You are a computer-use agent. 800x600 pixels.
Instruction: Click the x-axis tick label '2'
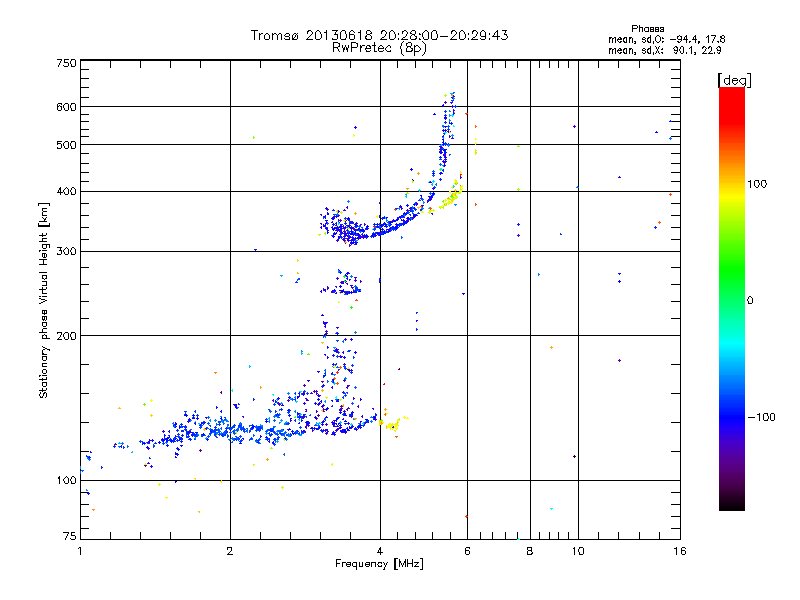[x=230, y=551]
